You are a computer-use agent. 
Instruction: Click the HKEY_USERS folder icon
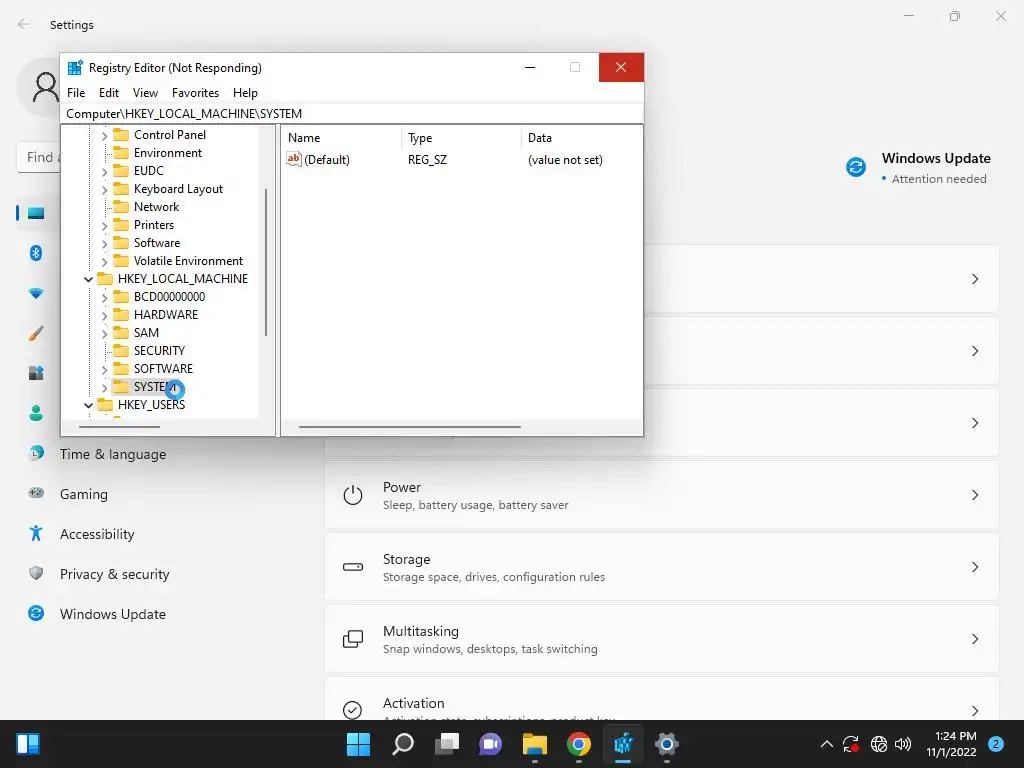tap(104, 405)
